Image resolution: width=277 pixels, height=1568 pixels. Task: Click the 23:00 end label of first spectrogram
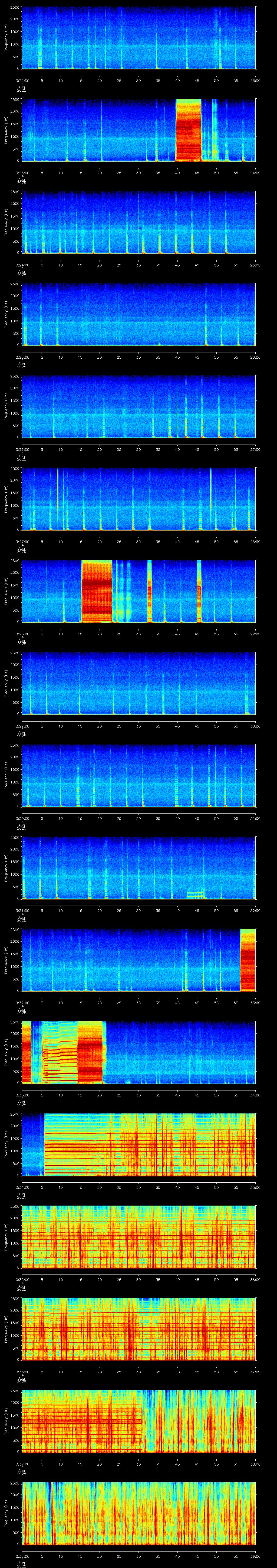click(x=256, y=80)
